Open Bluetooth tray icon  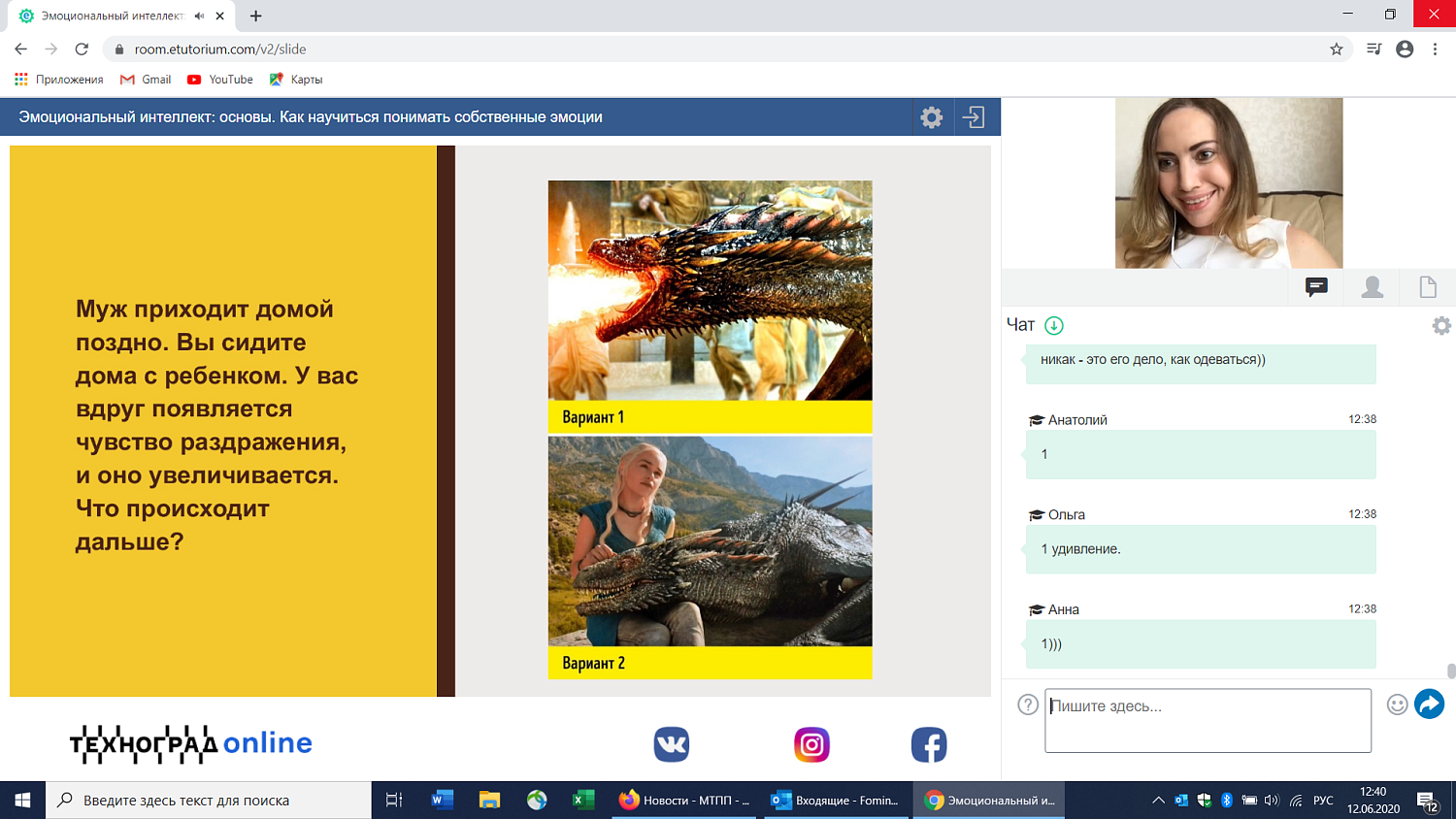[1227, 801]
